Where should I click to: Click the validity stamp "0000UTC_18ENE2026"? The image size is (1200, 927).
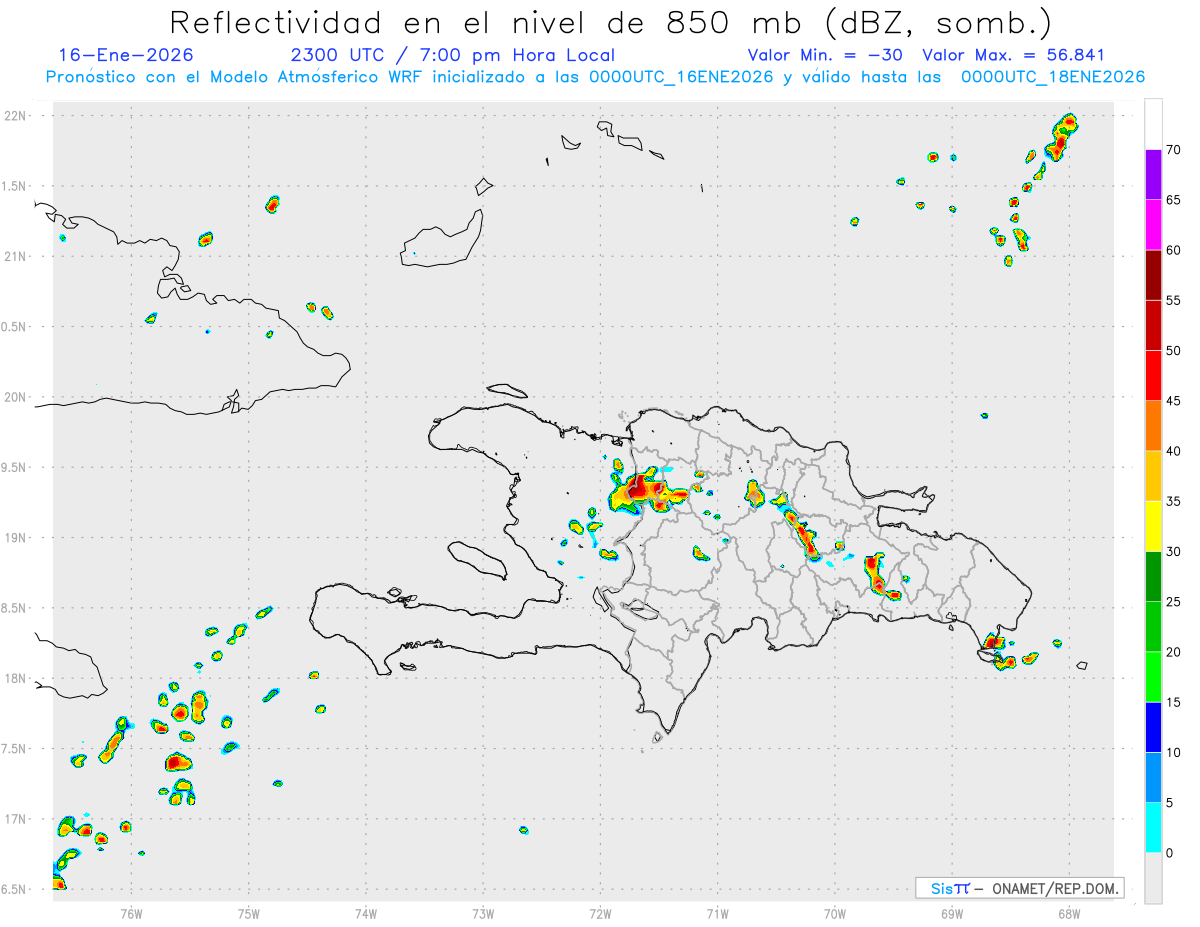(x=1052, y=77)
